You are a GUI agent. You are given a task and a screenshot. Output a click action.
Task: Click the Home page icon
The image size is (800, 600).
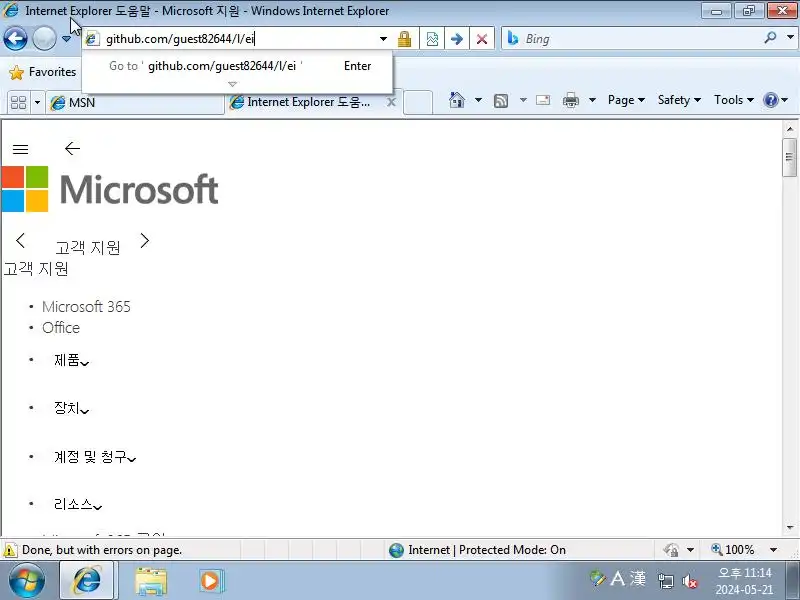457,100
